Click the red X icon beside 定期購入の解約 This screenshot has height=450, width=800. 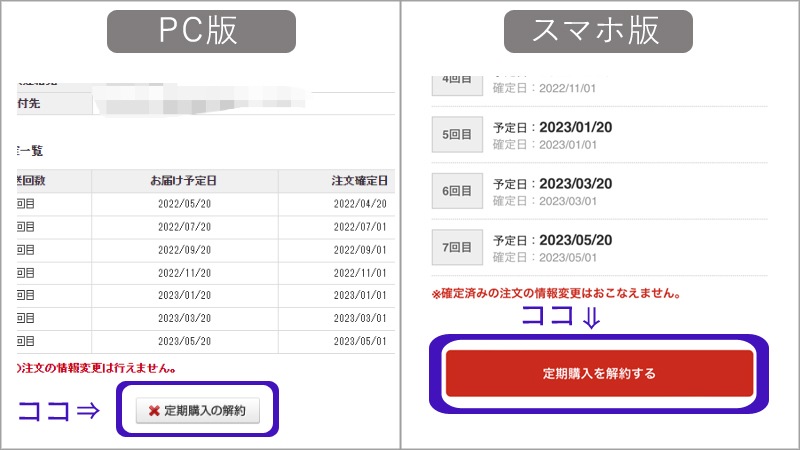tap(154, 410)
